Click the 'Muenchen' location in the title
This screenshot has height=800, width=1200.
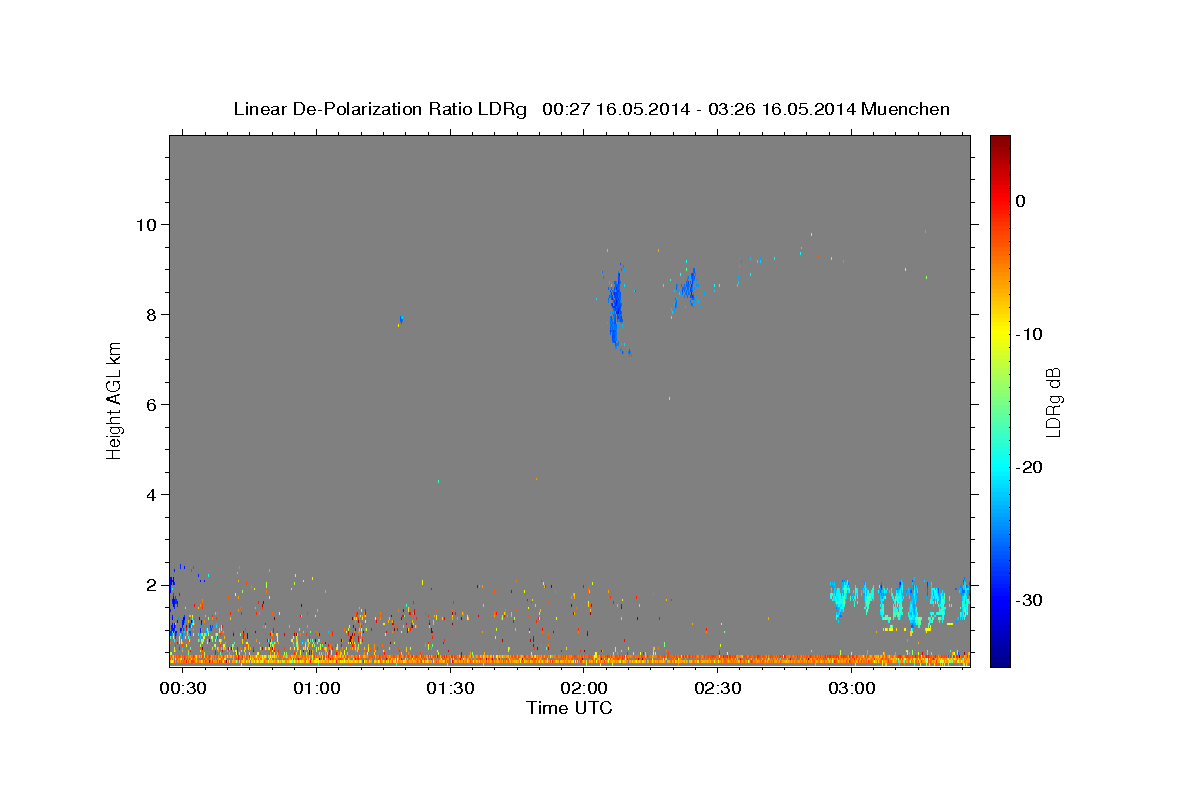point(905,109)
